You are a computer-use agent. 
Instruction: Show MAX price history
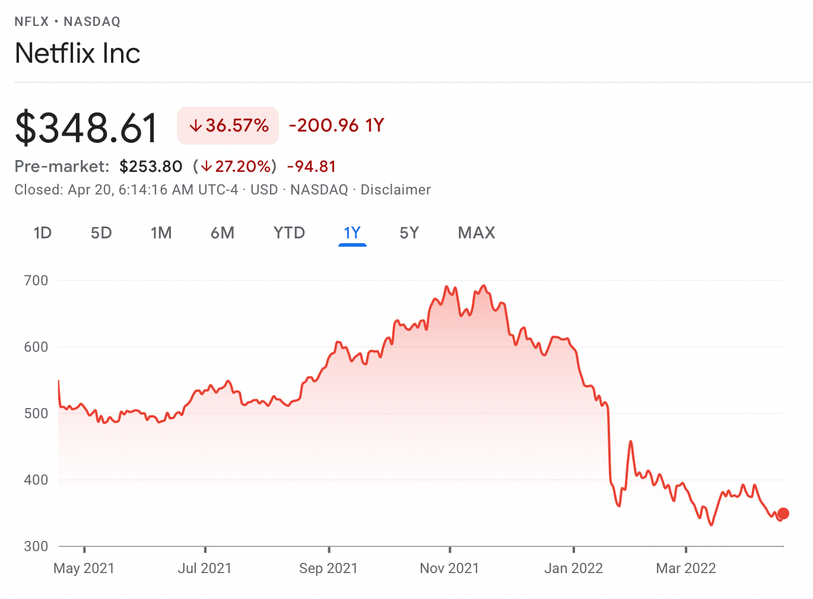tap(476, 233)
